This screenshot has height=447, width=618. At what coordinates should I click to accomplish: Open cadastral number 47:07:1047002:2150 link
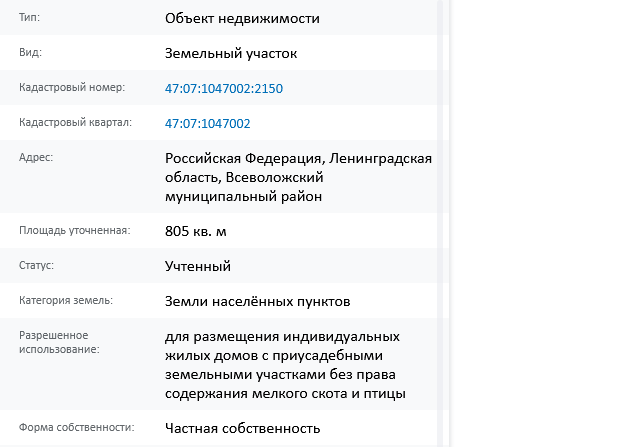[x=223, y=88]
